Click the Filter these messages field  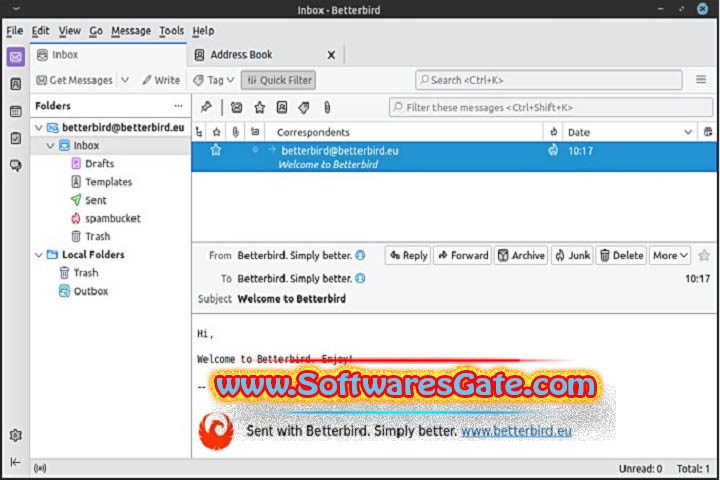coord(551,107)
